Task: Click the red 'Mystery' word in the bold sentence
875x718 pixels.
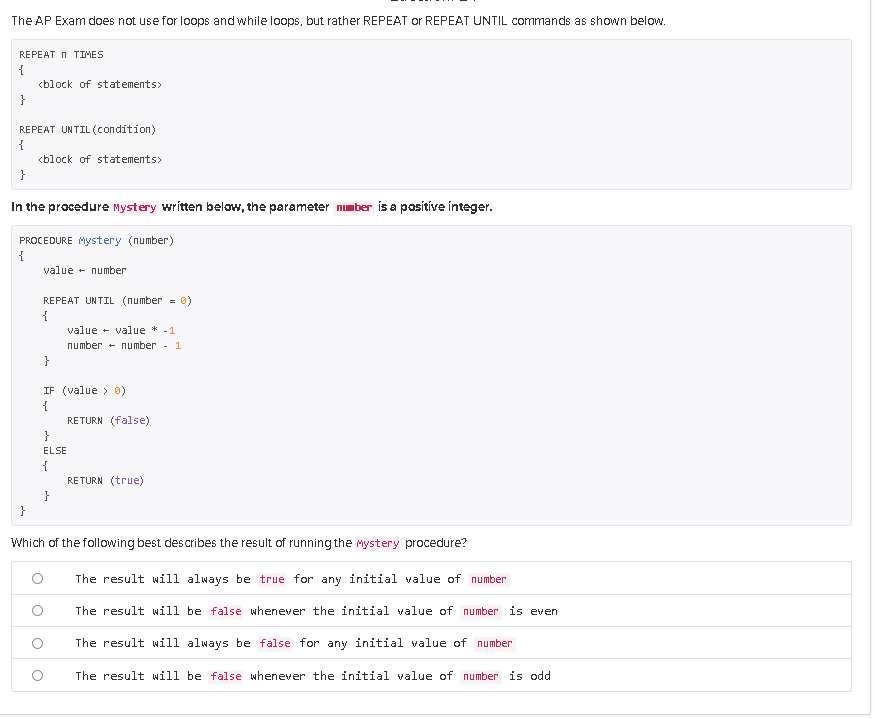Action: [134, 208]
